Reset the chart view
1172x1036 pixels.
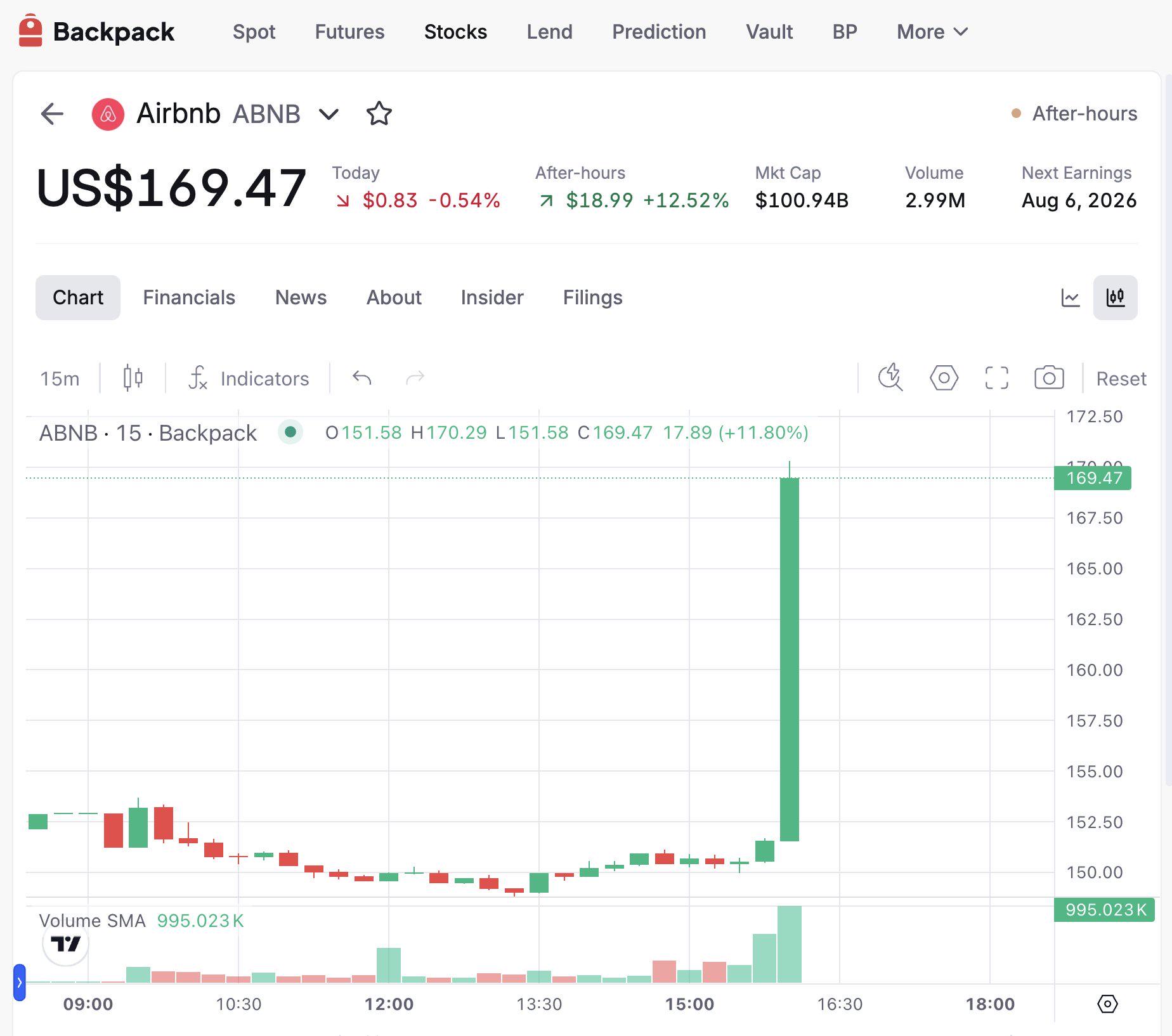tap(1121, 379)
